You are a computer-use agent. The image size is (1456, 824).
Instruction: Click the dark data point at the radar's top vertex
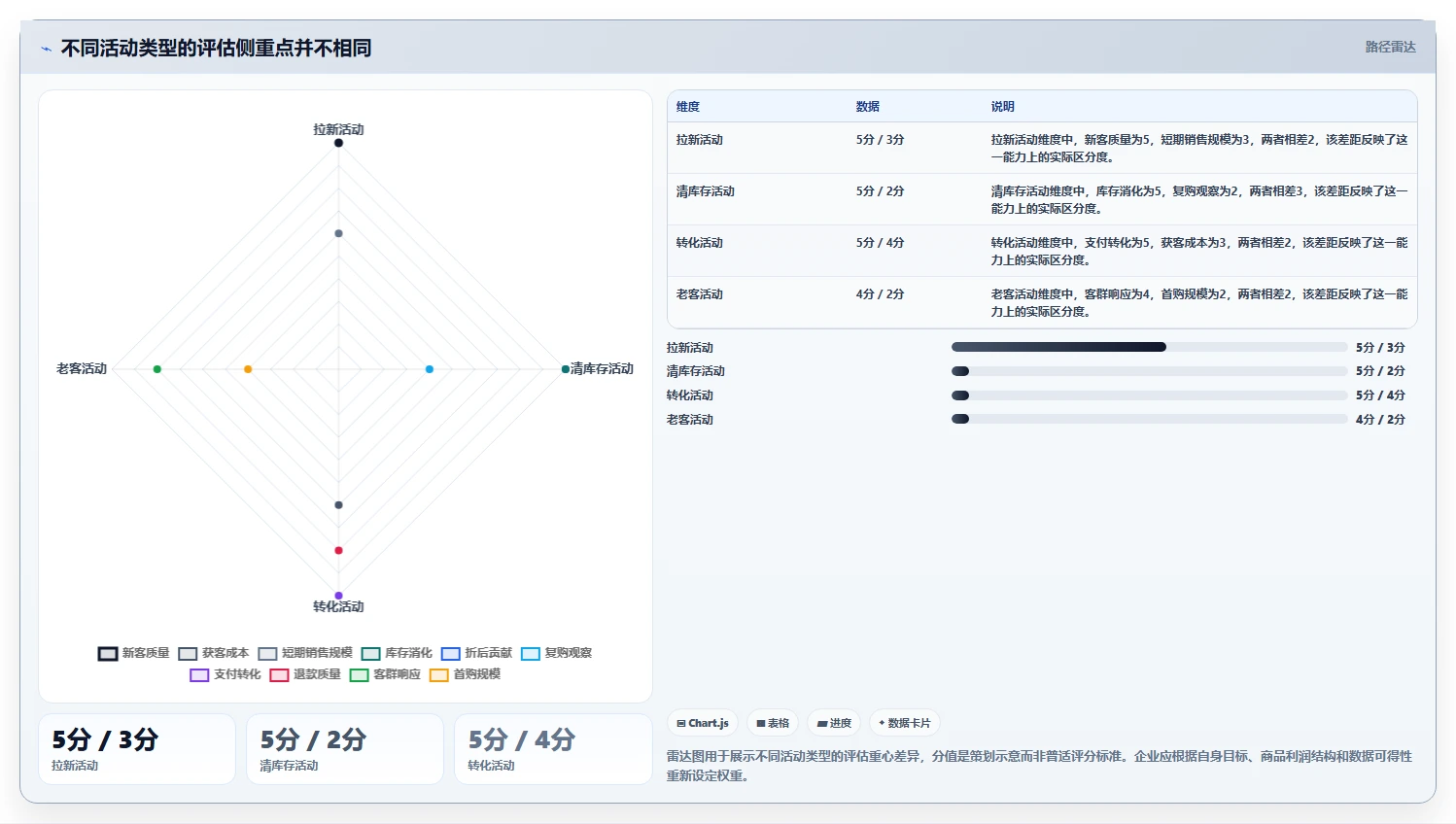click(338, 143)
